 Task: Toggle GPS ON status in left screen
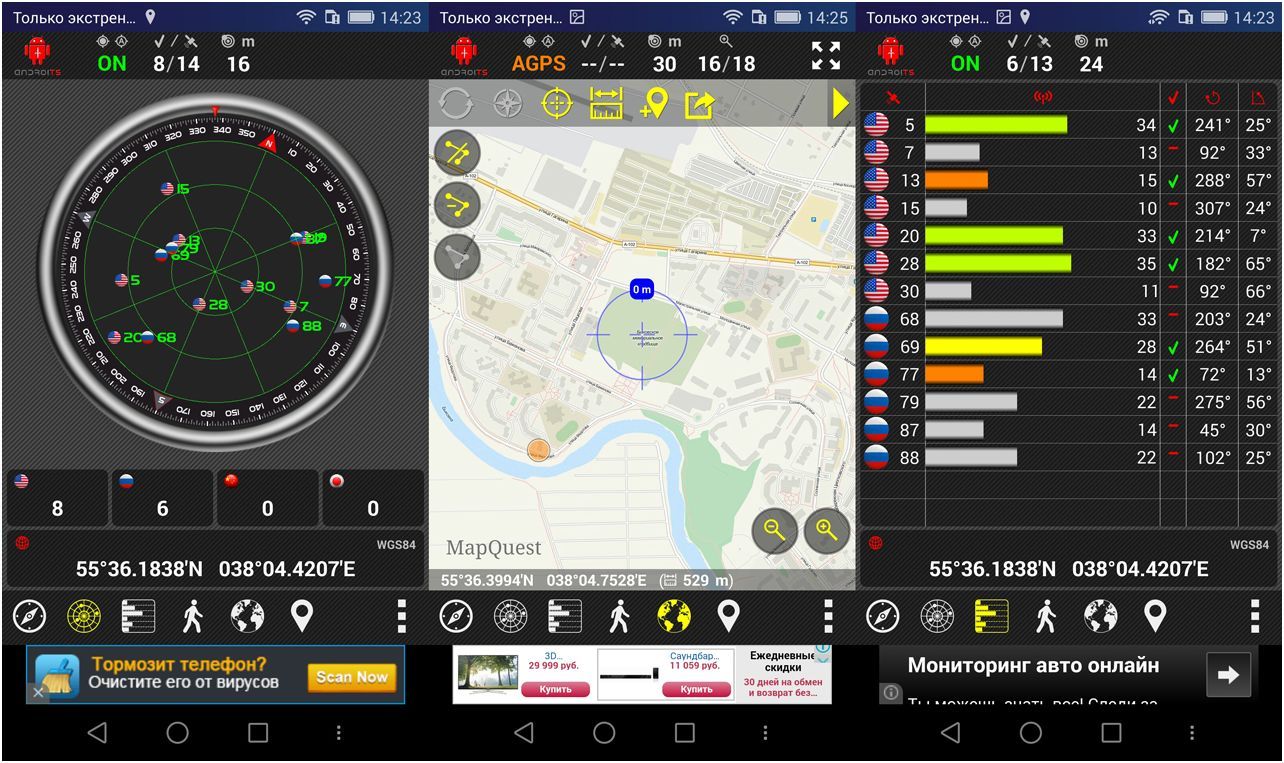tap(112, 63)
